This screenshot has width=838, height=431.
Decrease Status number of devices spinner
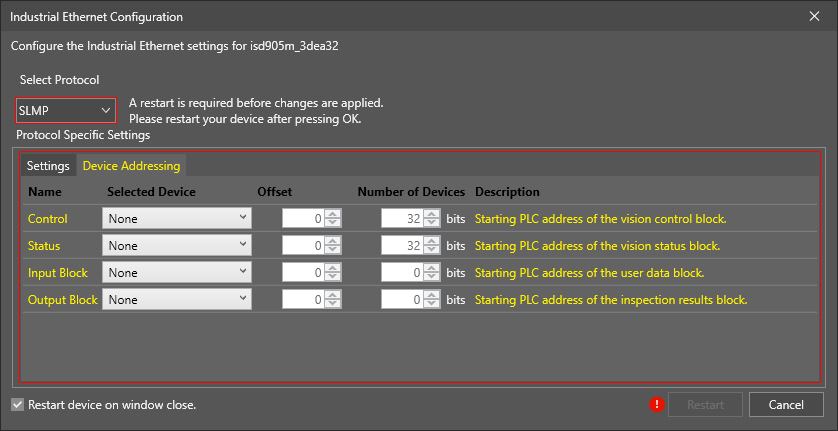click(432, 249)
